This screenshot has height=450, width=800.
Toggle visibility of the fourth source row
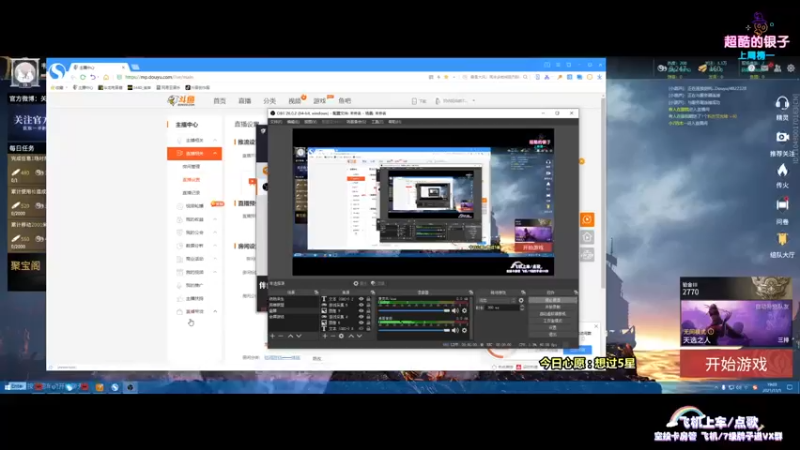pos(361,317)
